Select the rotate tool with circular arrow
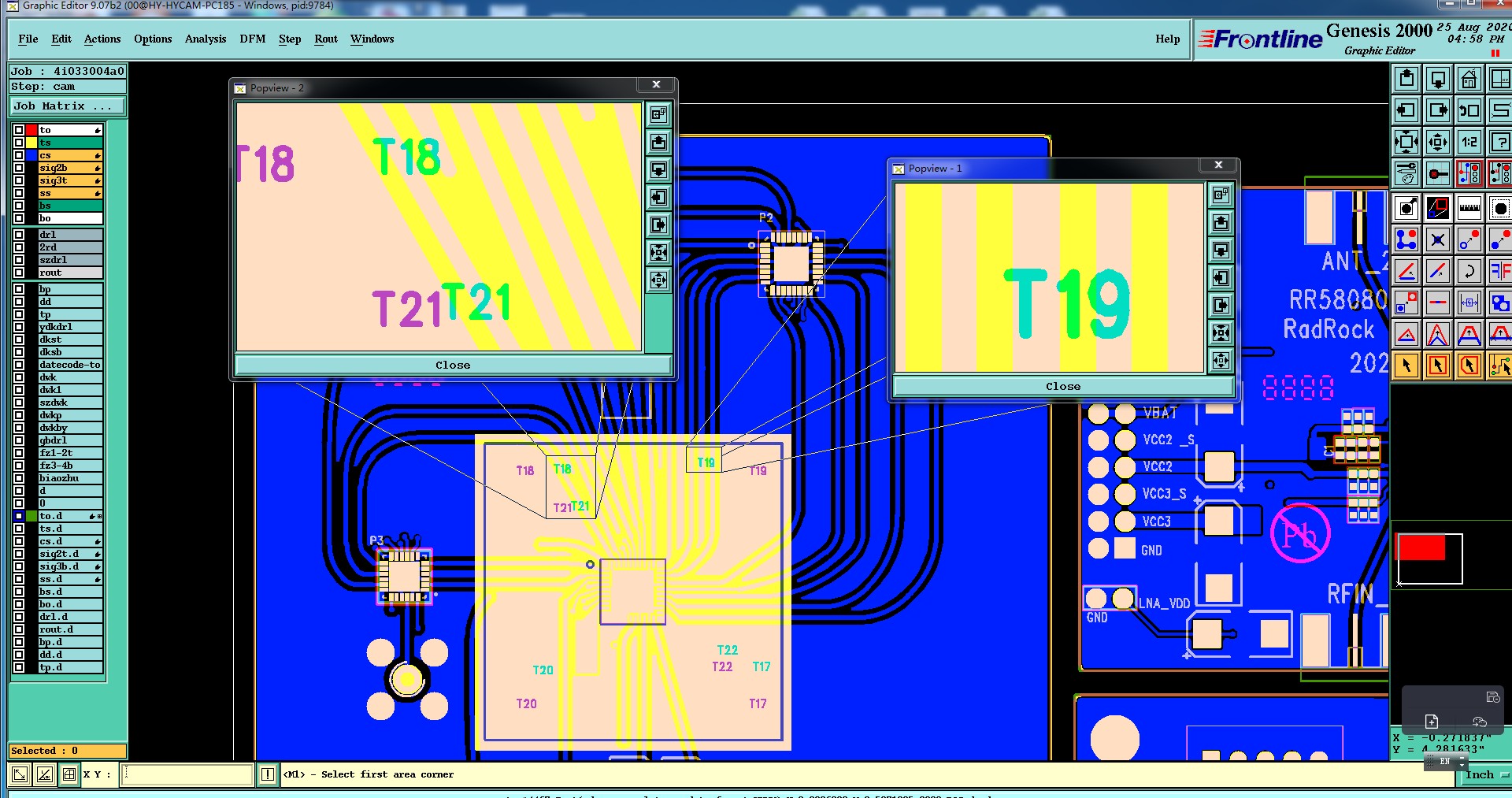 click(x=1469, y=271)
